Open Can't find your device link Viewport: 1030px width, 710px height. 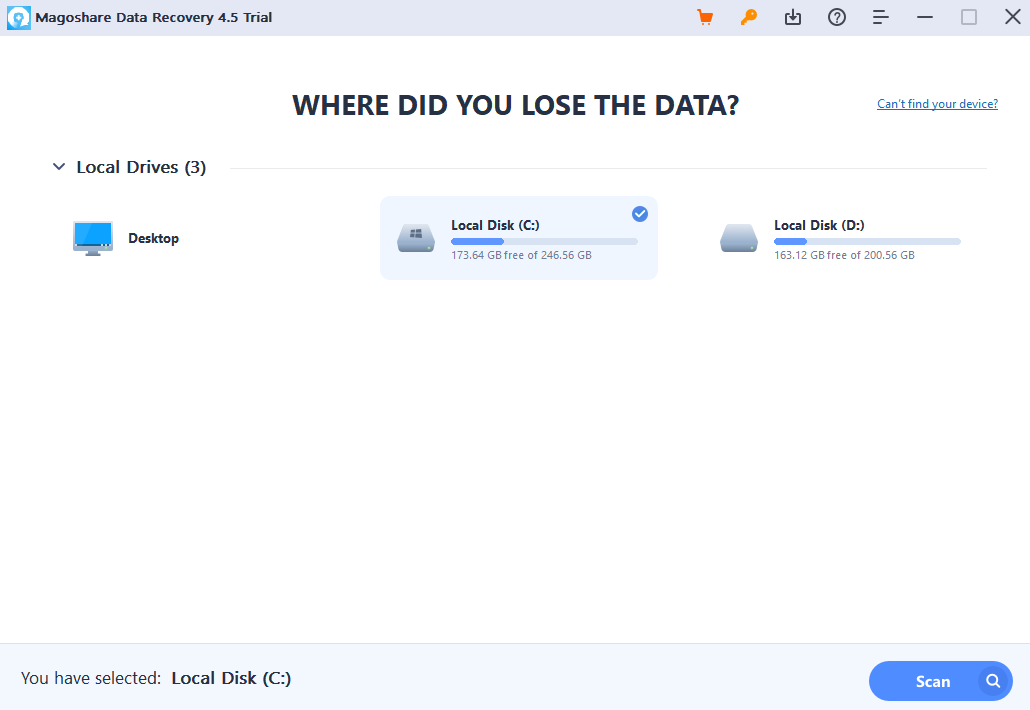[x=936, y=104]
